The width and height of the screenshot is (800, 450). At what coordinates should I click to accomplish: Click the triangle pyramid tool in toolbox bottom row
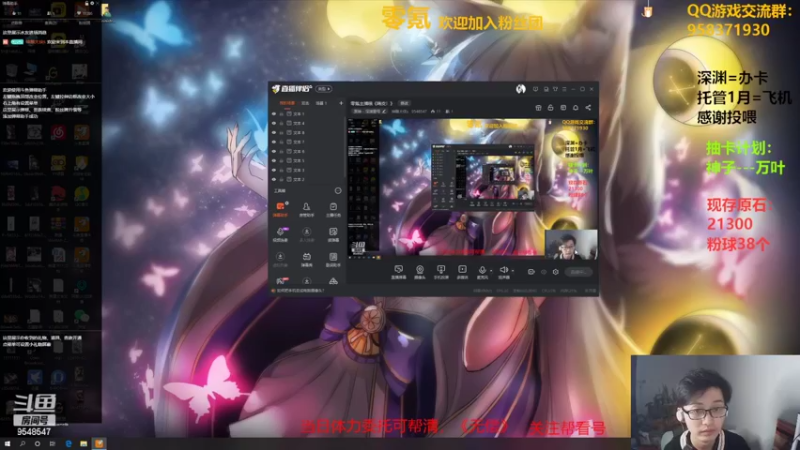click(333, 281)
